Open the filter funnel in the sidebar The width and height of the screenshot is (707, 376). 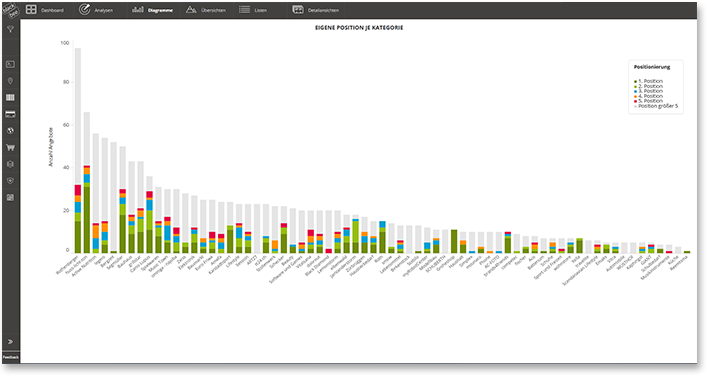pos(10,30)
